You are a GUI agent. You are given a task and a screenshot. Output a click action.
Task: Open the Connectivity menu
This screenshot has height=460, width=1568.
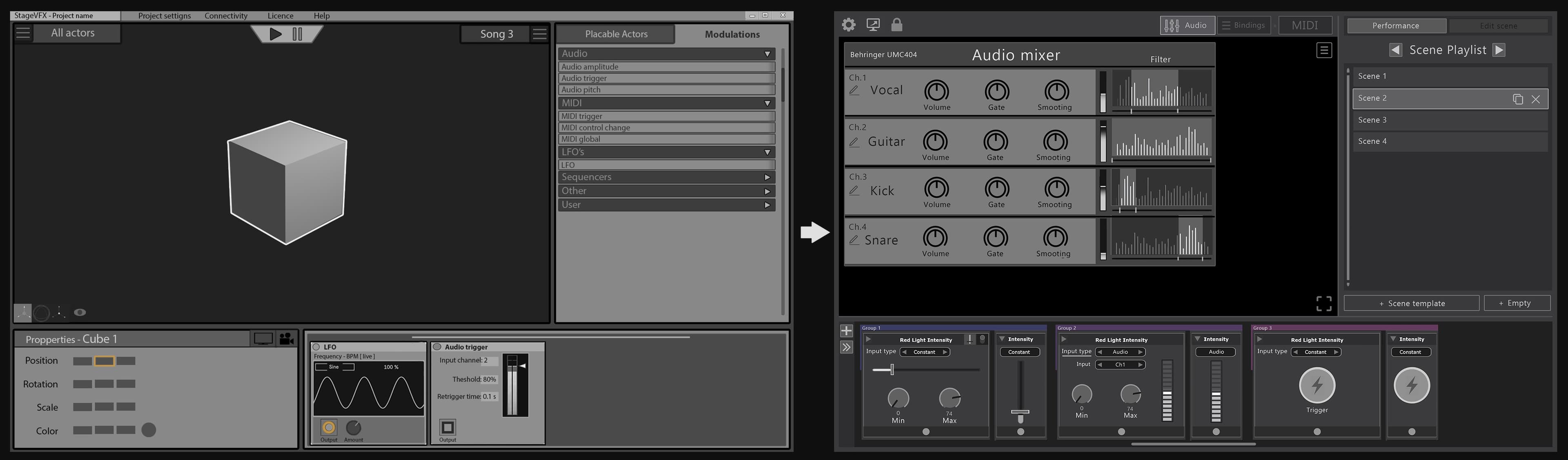(x=226, y=16)
